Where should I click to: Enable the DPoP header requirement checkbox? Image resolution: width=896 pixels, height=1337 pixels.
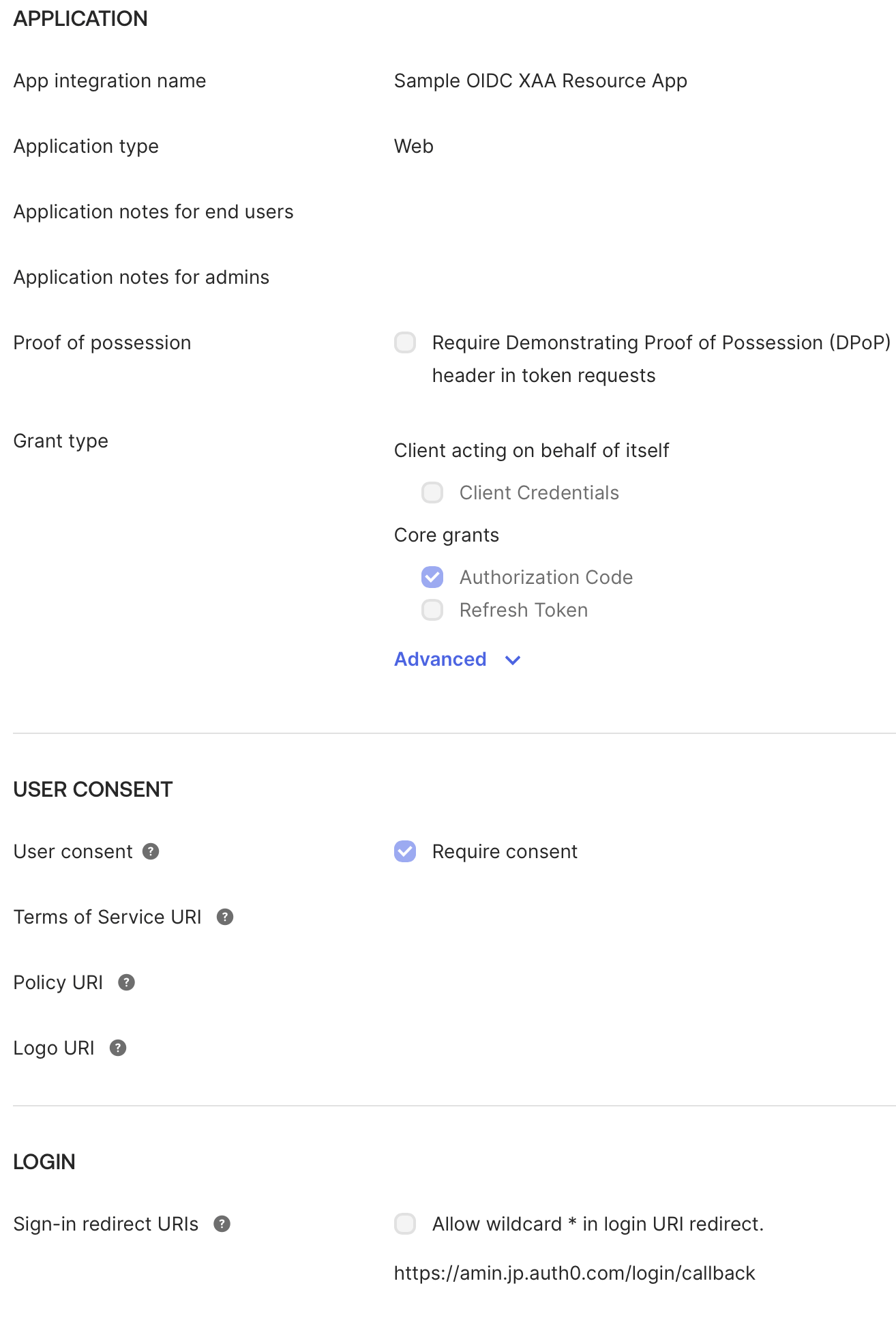(405, 342)
